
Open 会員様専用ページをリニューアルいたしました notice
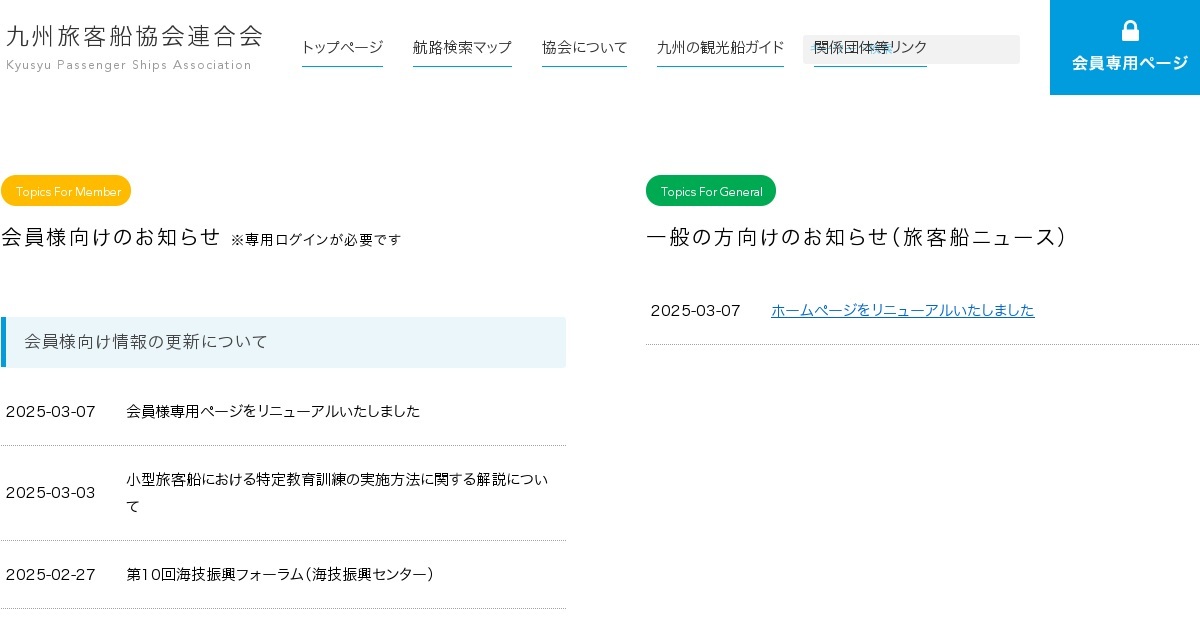click(x=273, y=411)
